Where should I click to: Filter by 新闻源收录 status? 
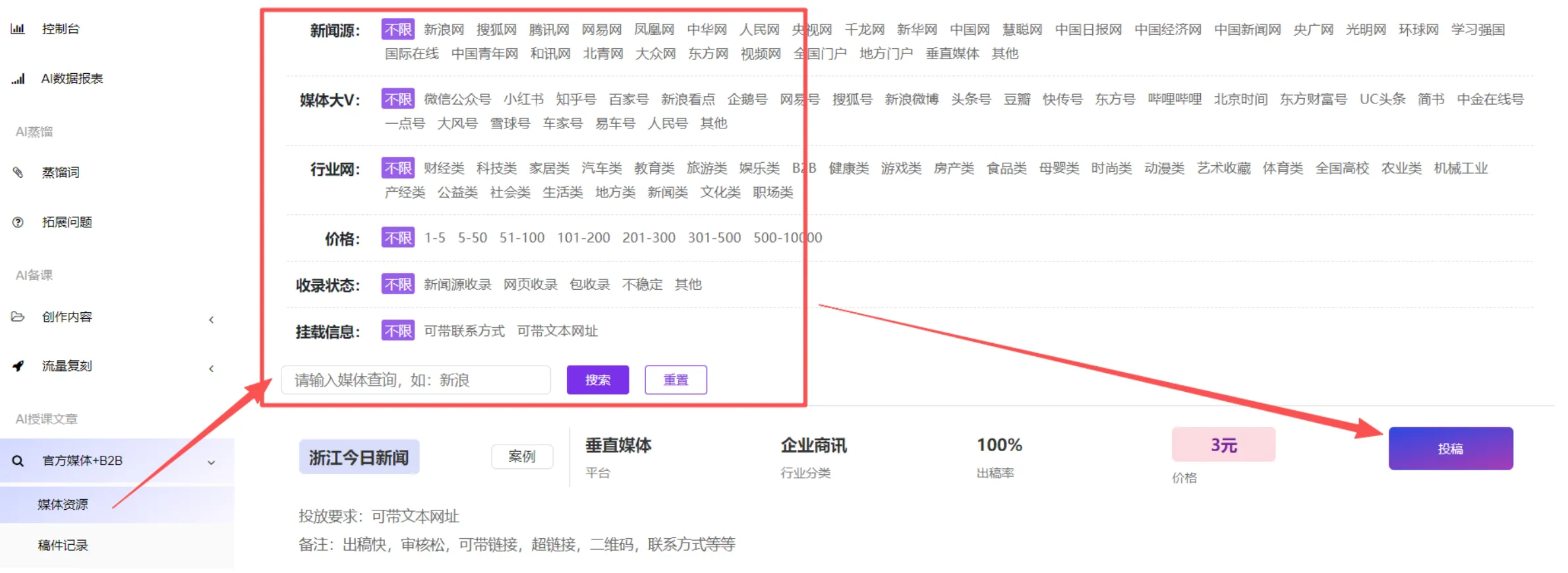(457, 285)
